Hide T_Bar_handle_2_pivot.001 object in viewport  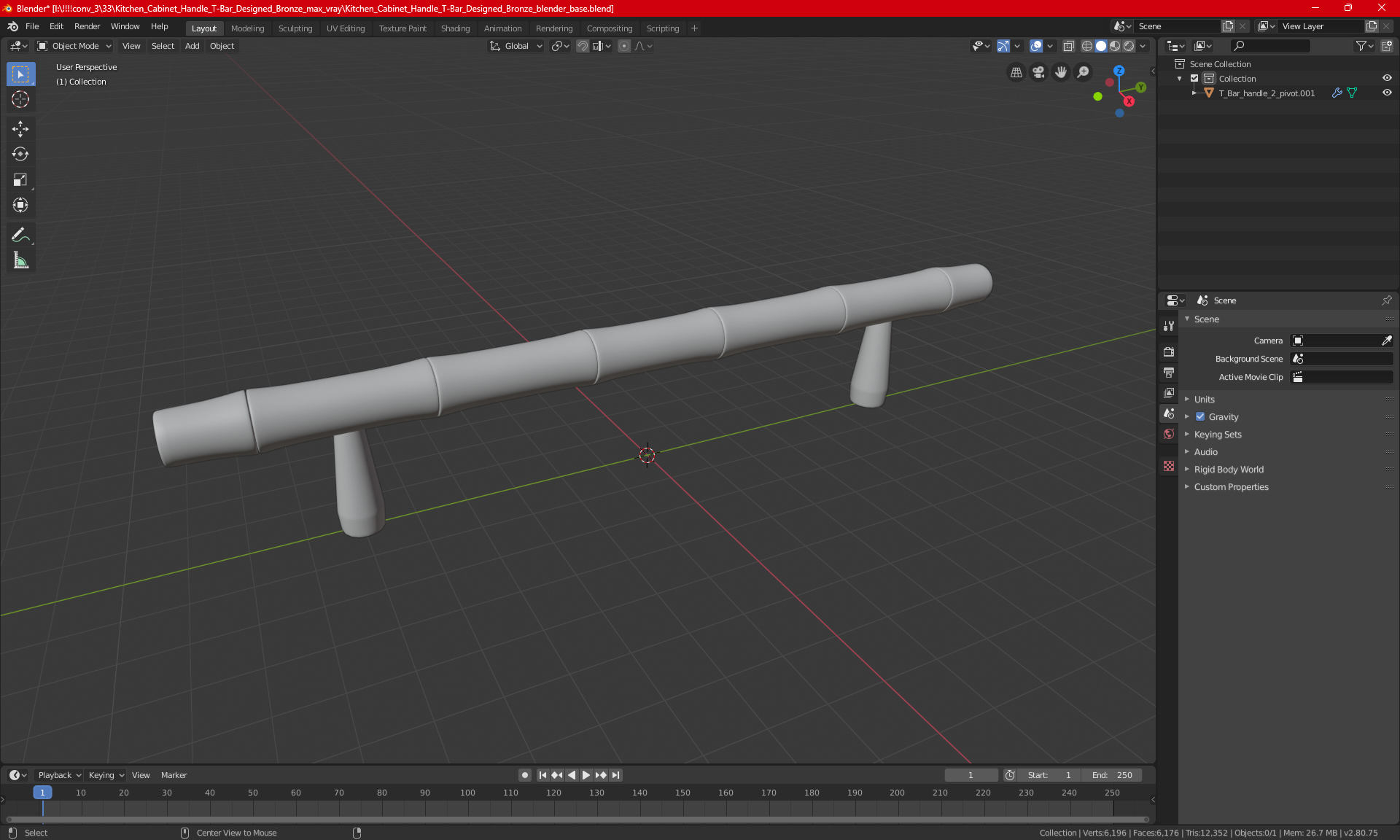point(1387,93)
